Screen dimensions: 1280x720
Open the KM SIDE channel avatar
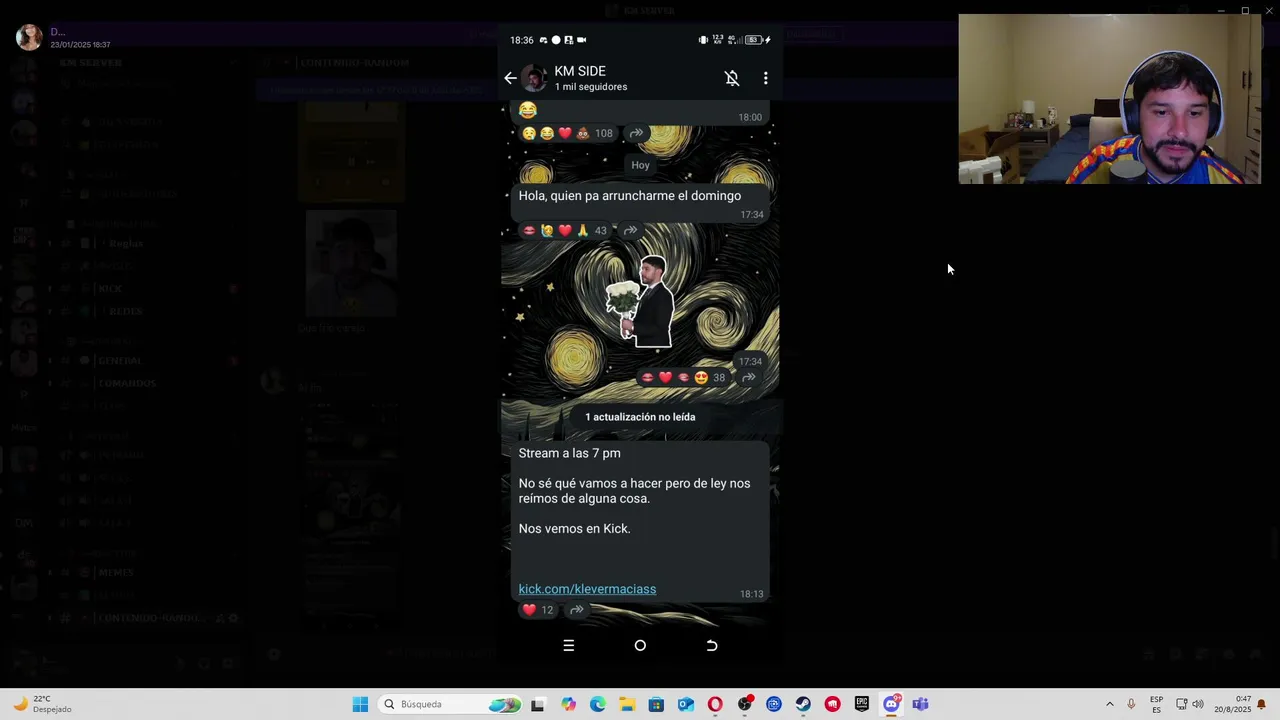(534, 78)
